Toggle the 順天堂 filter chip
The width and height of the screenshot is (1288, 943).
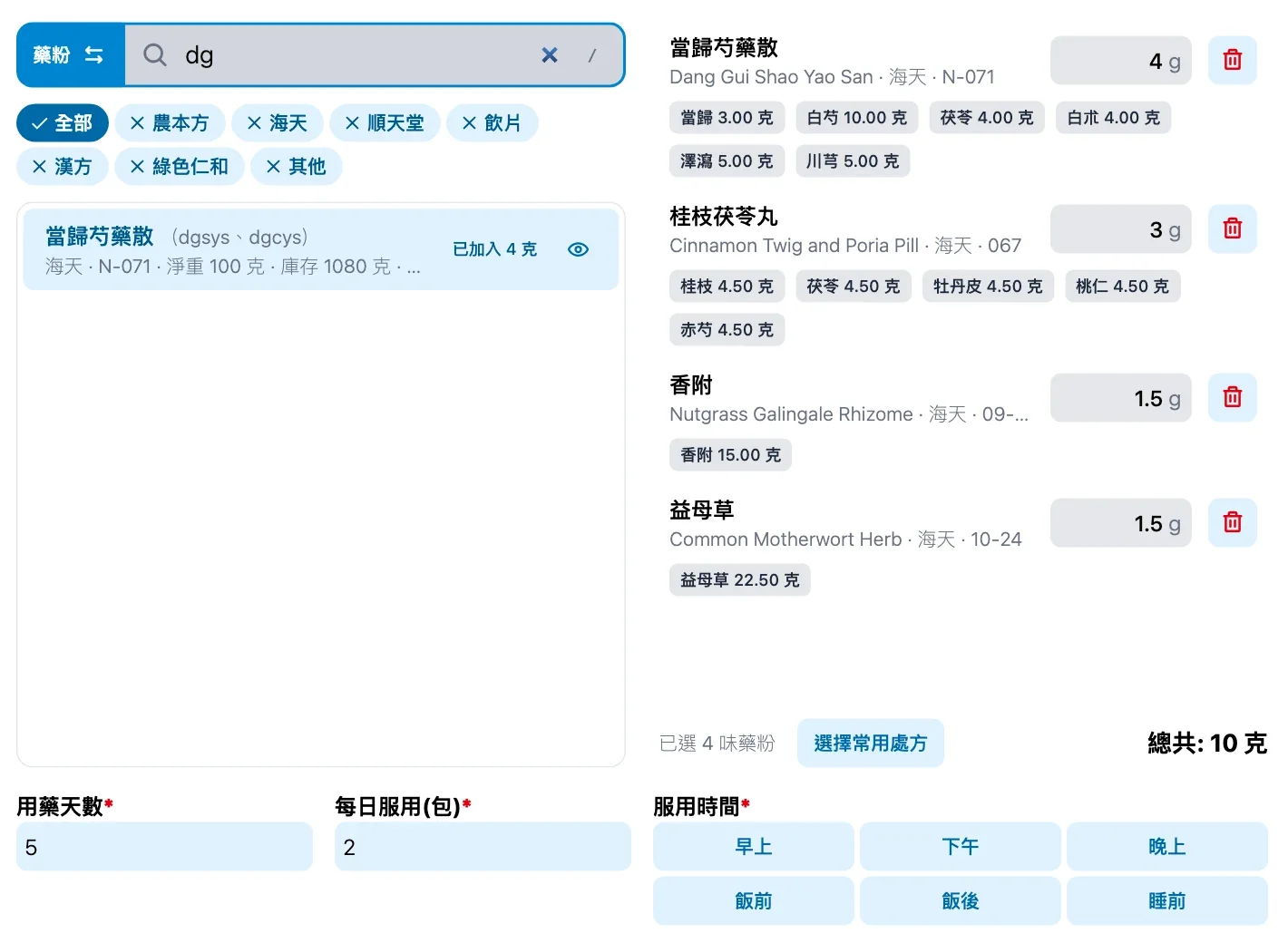pyautogui.click(x=385, y=123)
